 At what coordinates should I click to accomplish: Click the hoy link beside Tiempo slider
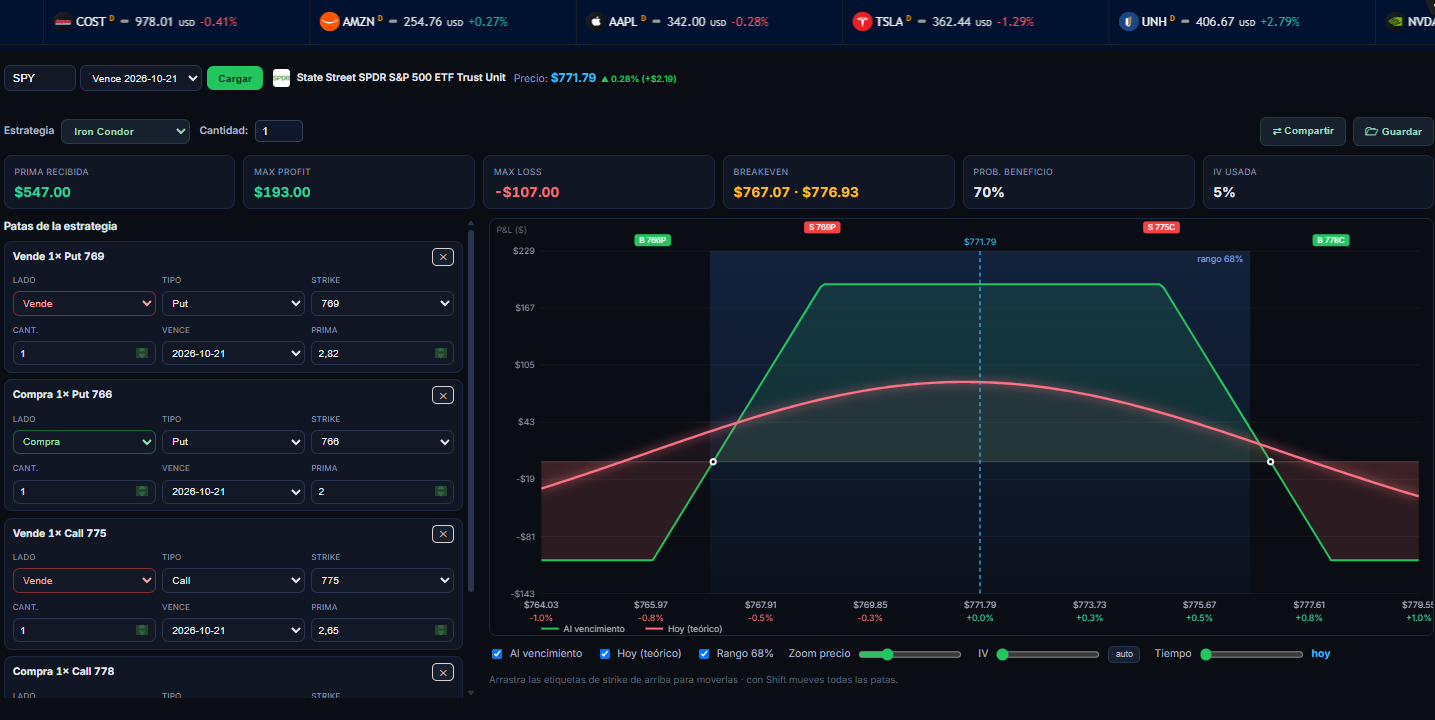coord(1321,654)
